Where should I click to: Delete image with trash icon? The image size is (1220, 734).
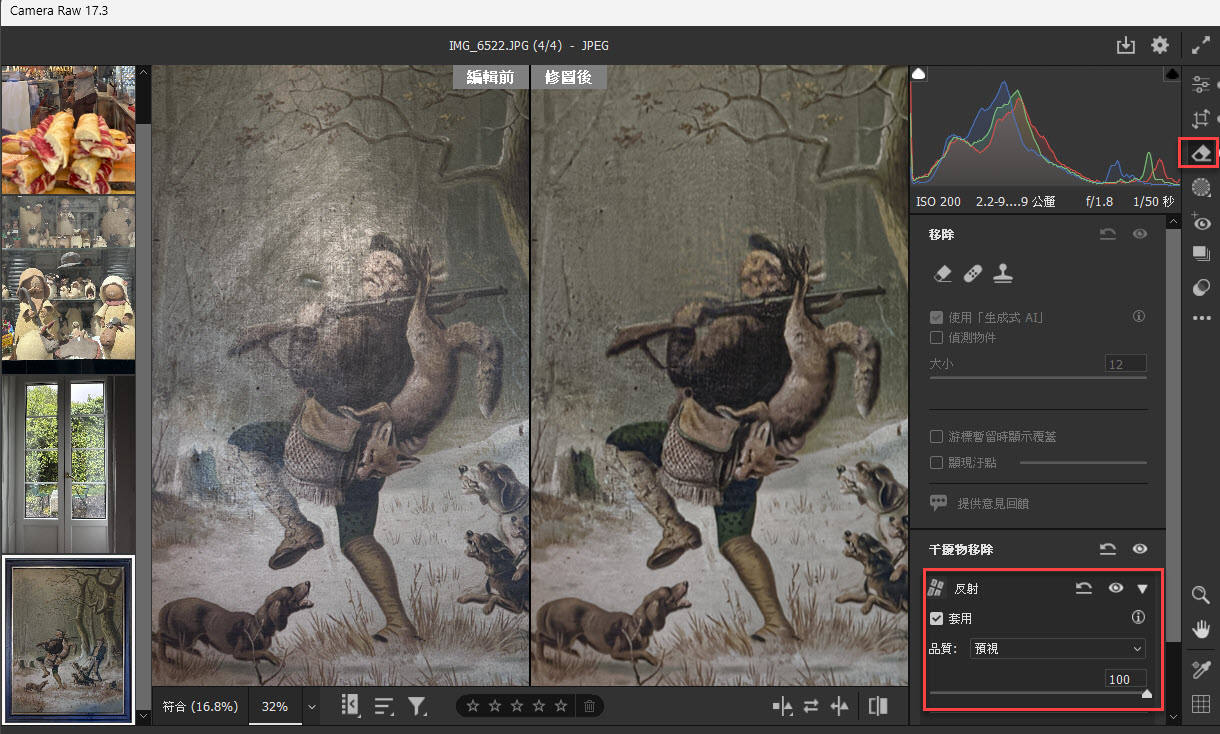point(590,706)
